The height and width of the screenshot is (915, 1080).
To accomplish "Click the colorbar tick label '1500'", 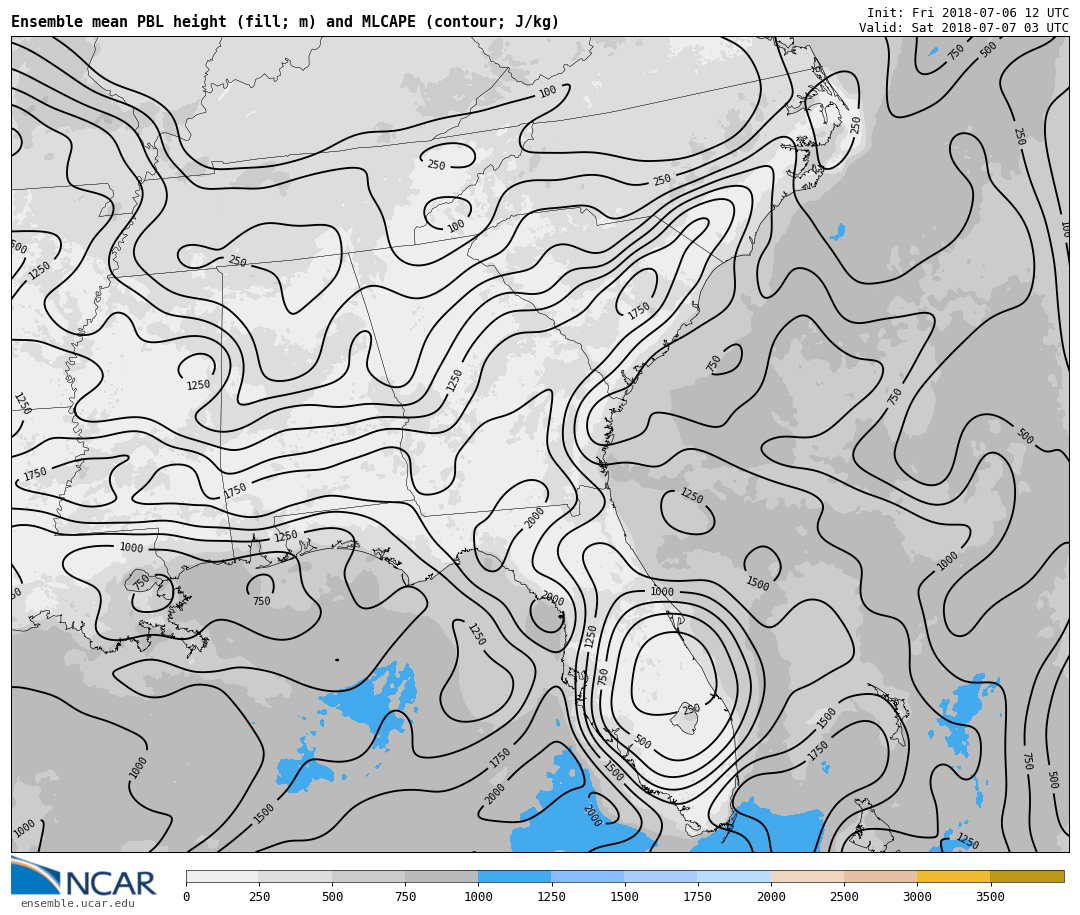I will (x=625, y=896).
